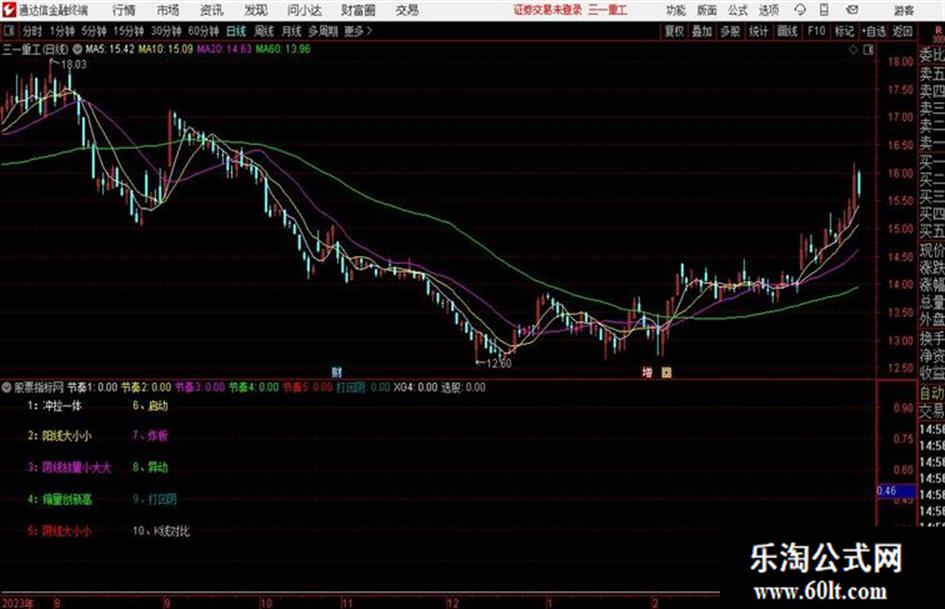The width and height of the screenshot is (945, 609).
Task: Click the 财 marker on the chart baseline
Action: pyautogui.click(x=337, y=372)
